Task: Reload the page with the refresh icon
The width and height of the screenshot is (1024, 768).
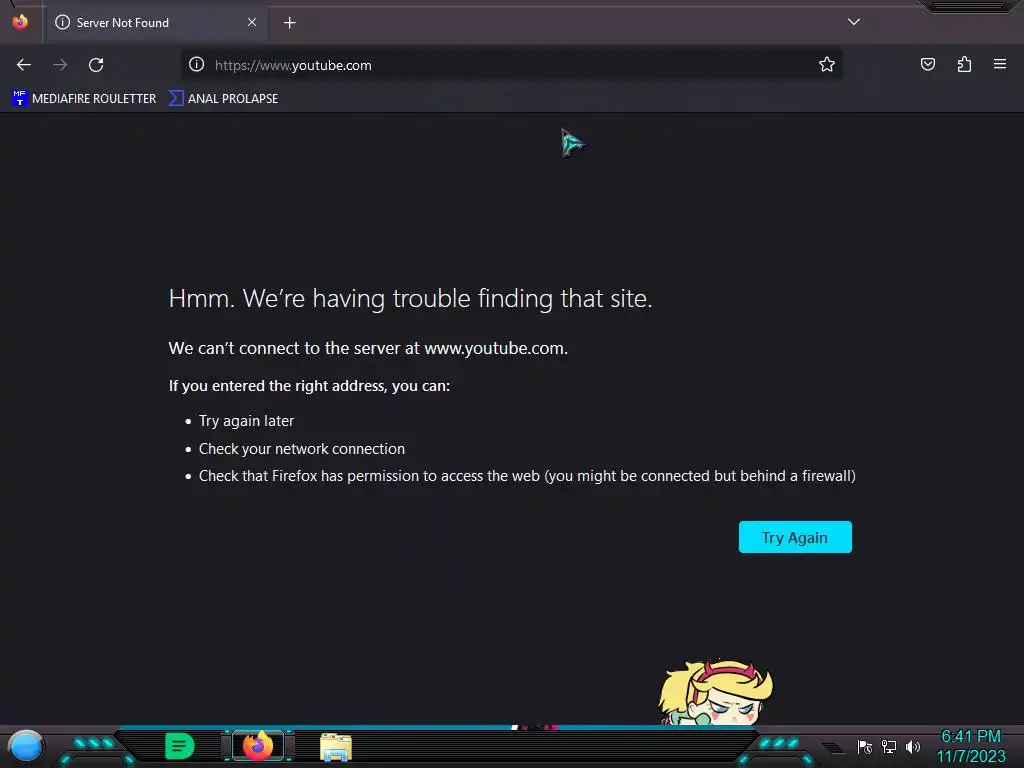Action: [x=96, y=65]
